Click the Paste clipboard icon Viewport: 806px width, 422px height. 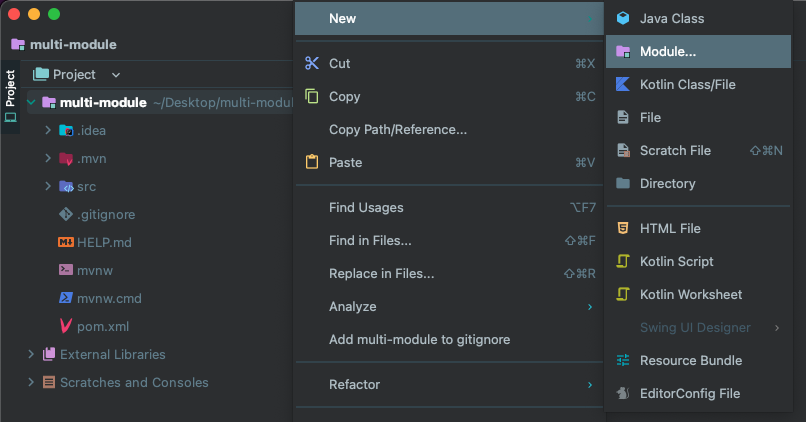tap(312, 162)
